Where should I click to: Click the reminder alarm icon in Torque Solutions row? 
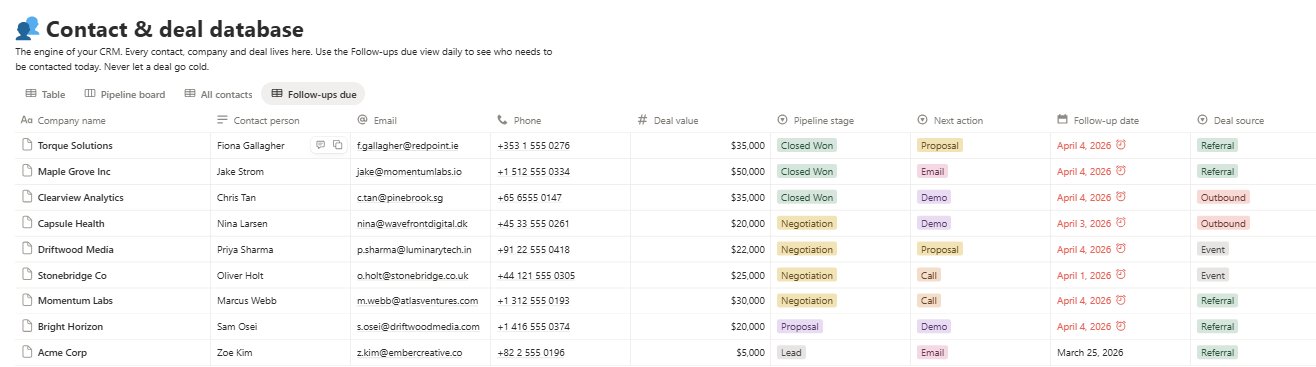pos(1121,145)
